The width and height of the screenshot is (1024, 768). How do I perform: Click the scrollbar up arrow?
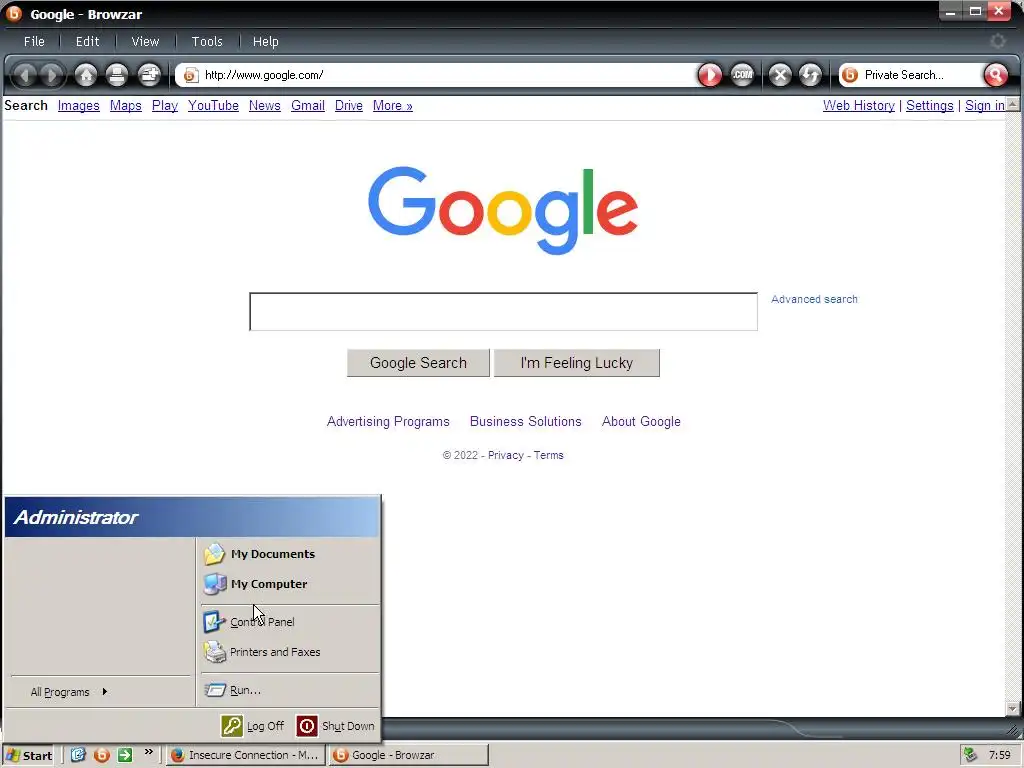point(1013,104)
